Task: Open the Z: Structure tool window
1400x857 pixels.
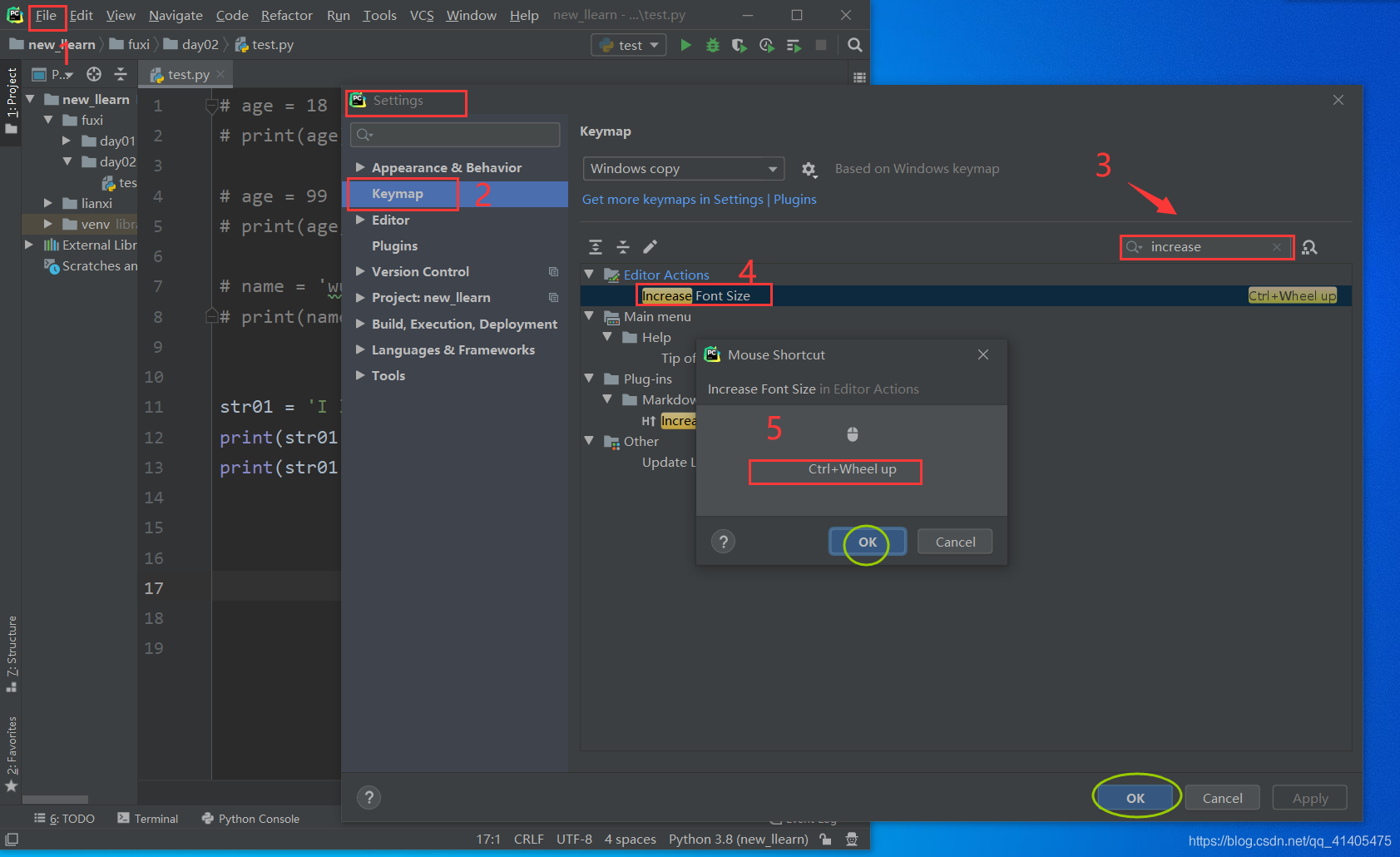Action: (11, 654)
